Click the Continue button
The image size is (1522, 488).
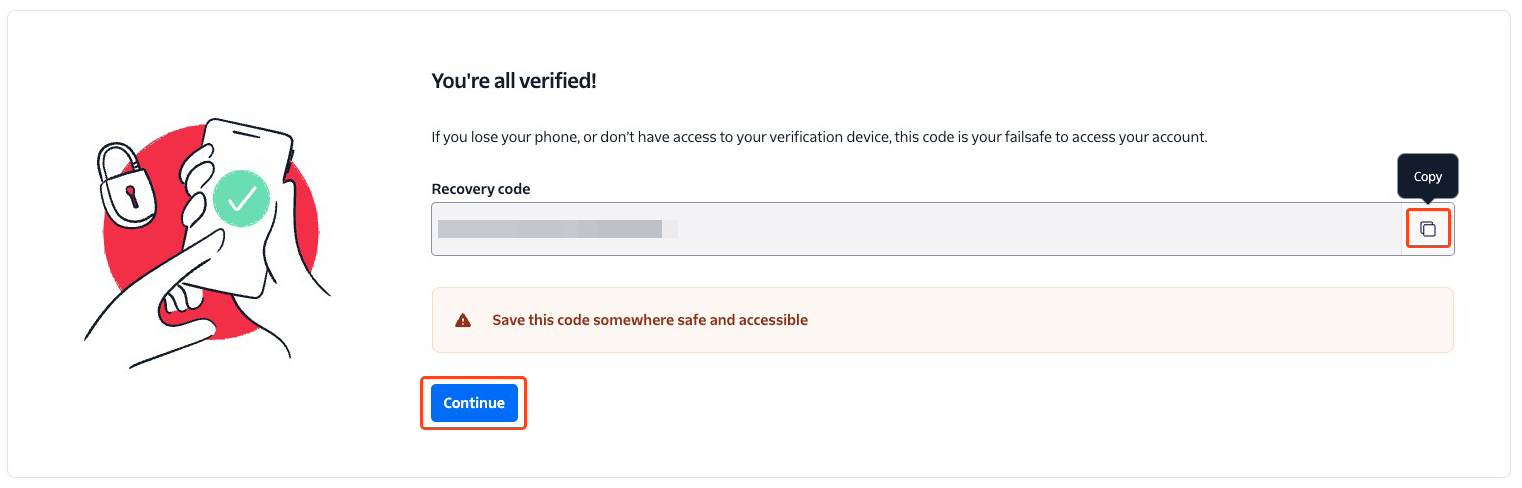point(474,403)
